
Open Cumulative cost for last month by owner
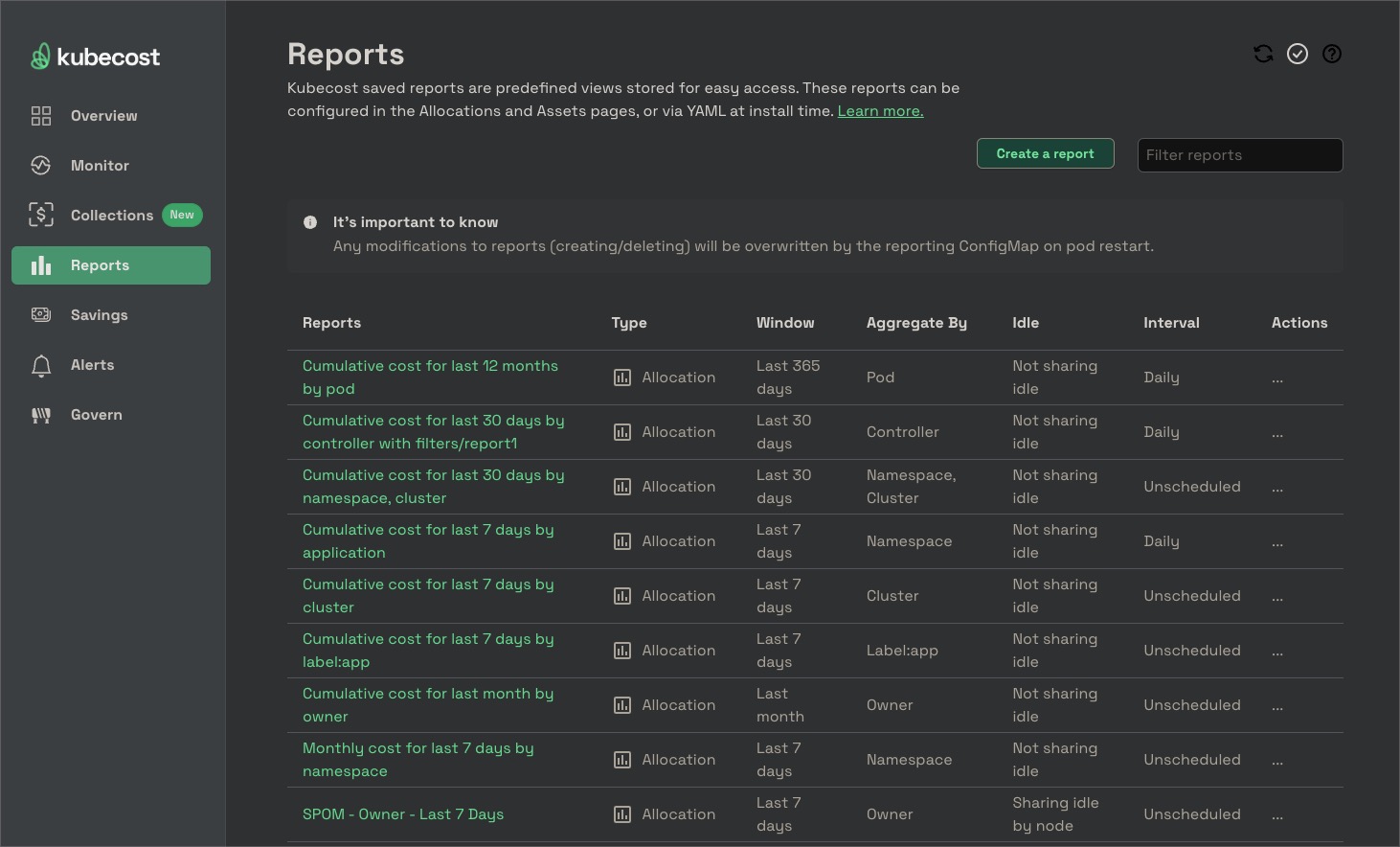pyautogui.click(x=428, y=705)
